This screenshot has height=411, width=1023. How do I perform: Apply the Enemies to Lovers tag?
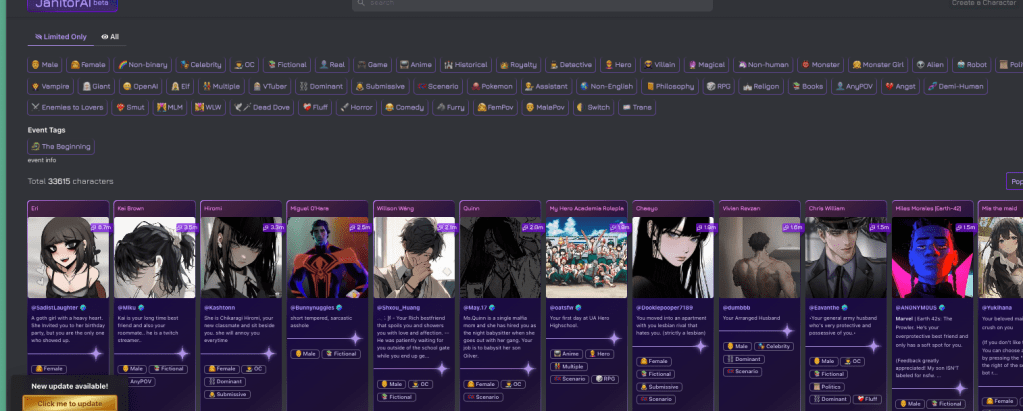point(68,107)
